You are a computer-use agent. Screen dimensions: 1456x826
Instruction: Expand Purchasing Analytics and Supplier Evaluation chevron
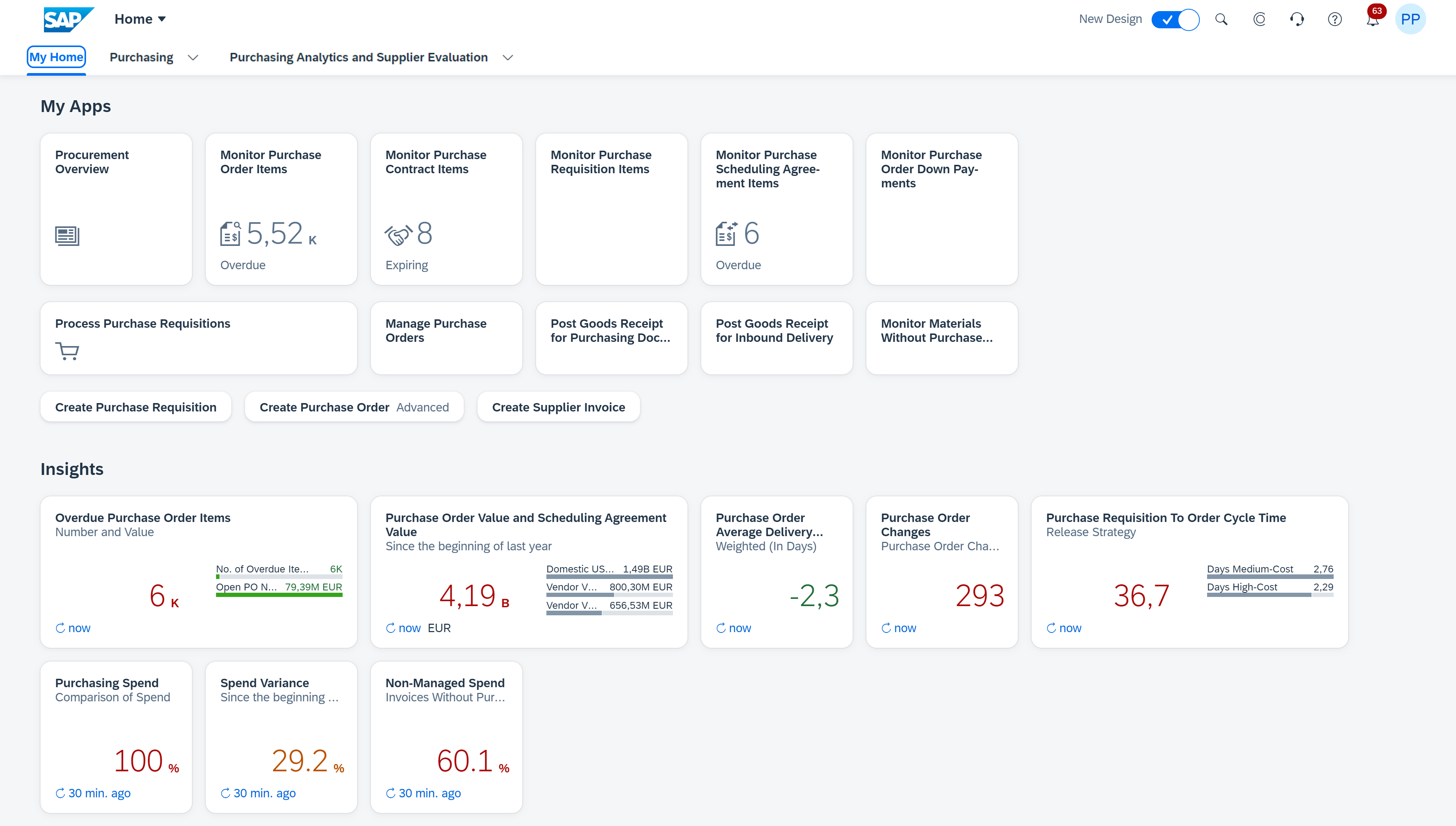click(508, 57)
